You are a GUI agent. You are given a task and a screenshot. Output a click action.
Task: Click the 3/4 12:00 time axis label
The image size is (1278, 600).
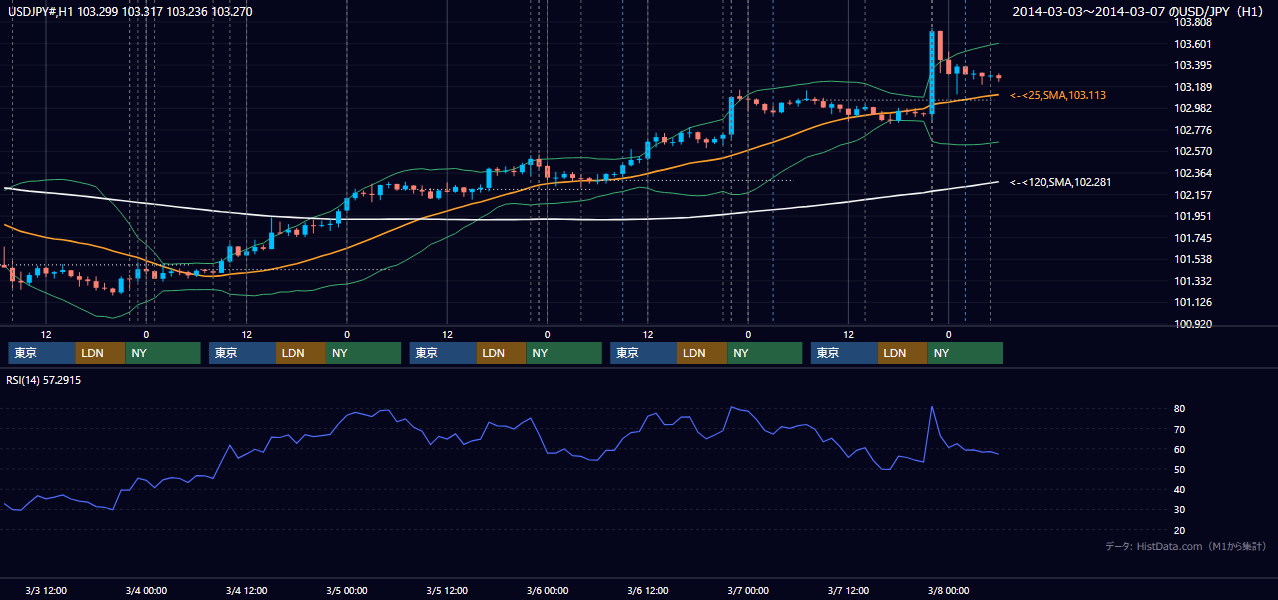(x=246, y=591)
